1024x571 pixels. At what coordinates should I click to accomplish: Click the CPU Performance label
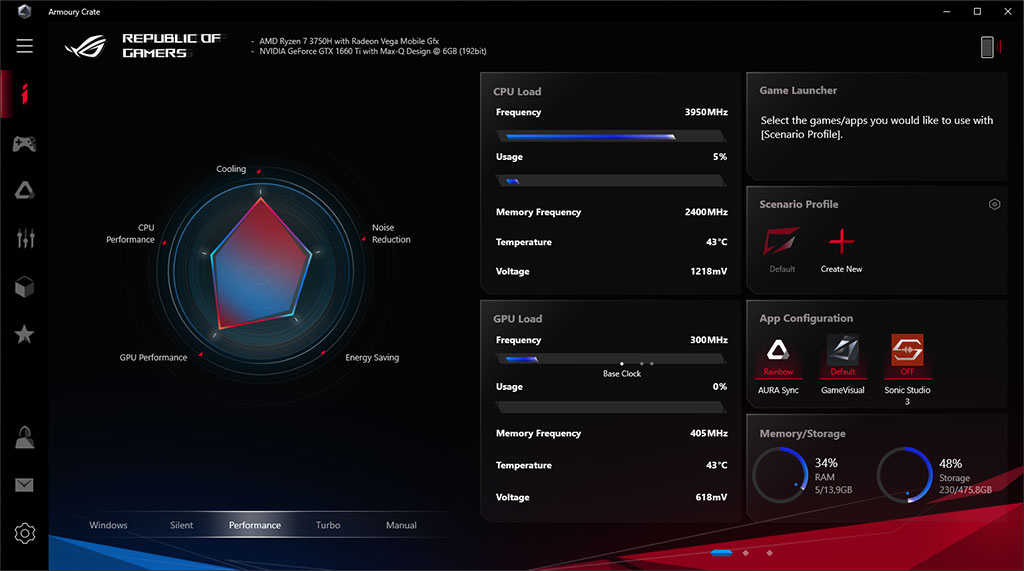point(131,233)
